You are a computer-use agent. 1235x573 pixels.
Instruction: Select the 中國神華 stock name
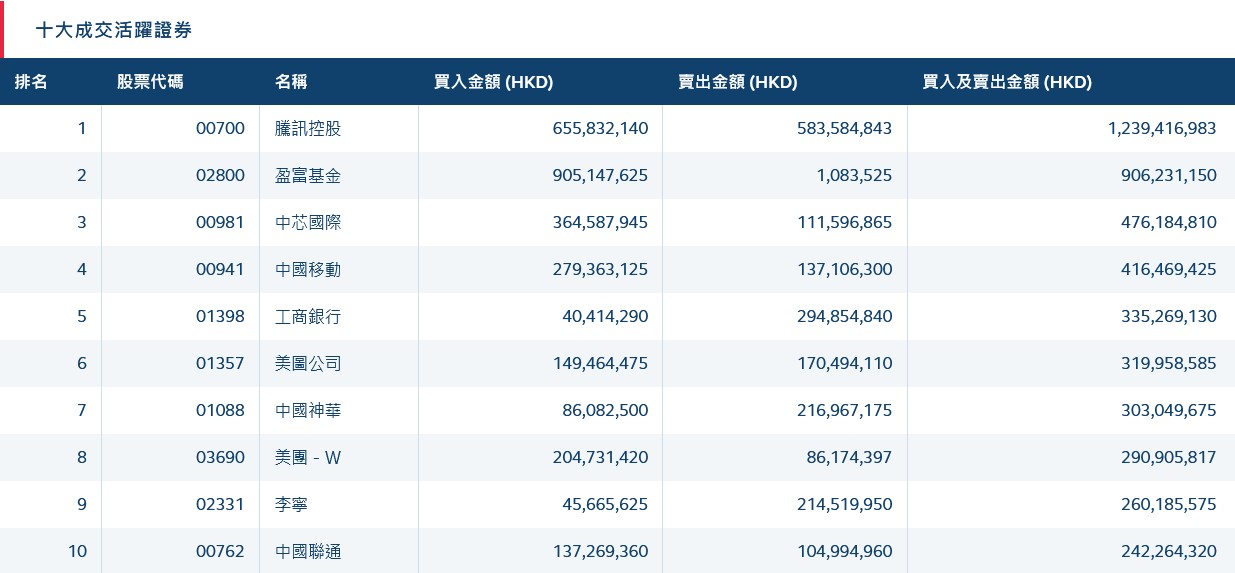(x=308, y=410)
